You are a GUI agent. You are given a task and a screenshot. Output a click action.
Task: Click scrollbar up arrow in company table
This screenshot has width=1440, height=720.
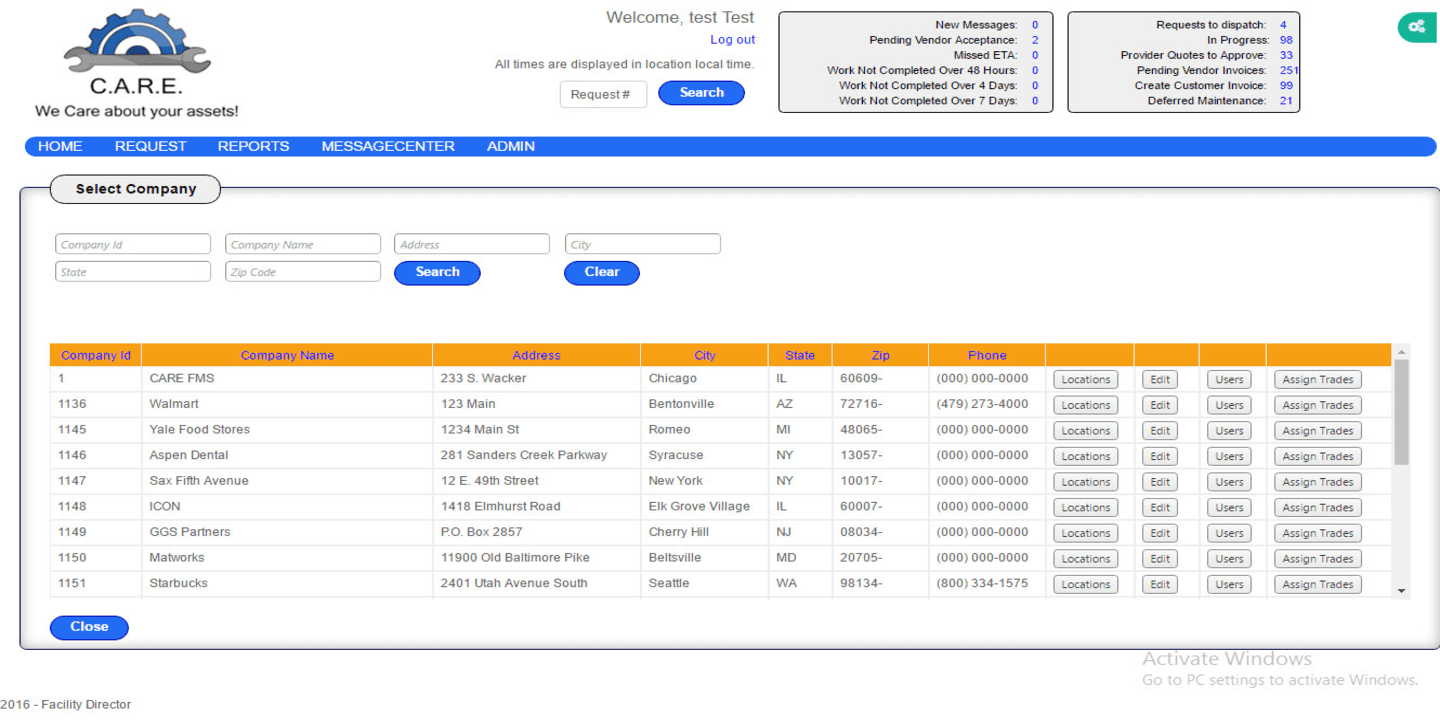click(x=1401, y=352)
